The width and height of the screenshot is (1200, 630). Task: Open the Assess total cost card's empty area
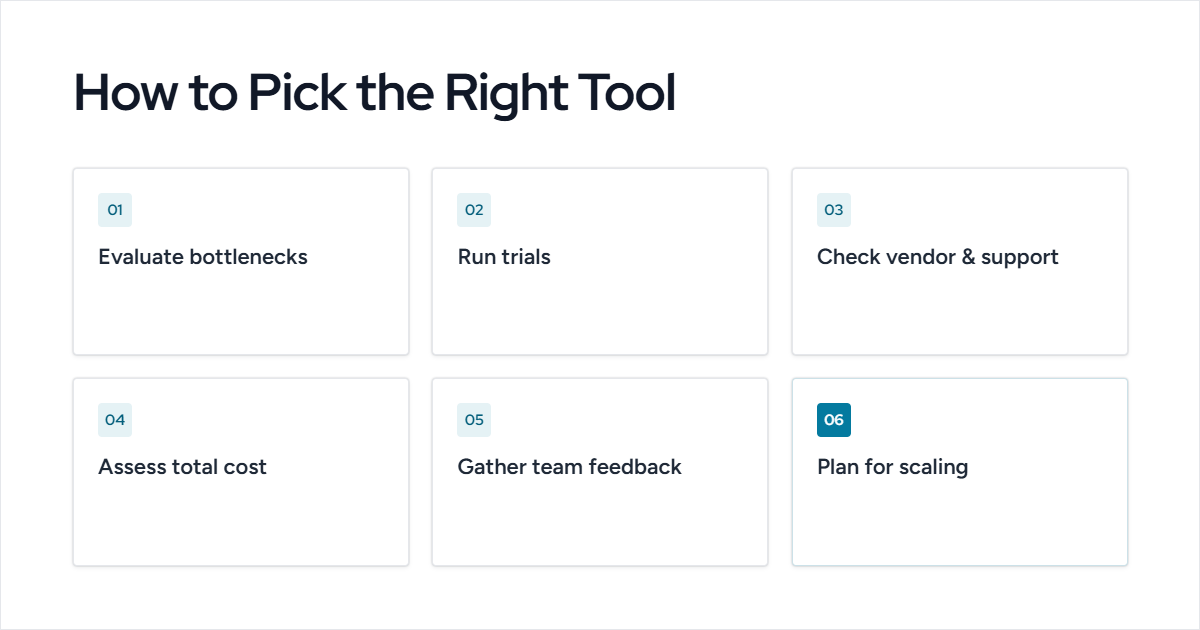tap(241, 522)
